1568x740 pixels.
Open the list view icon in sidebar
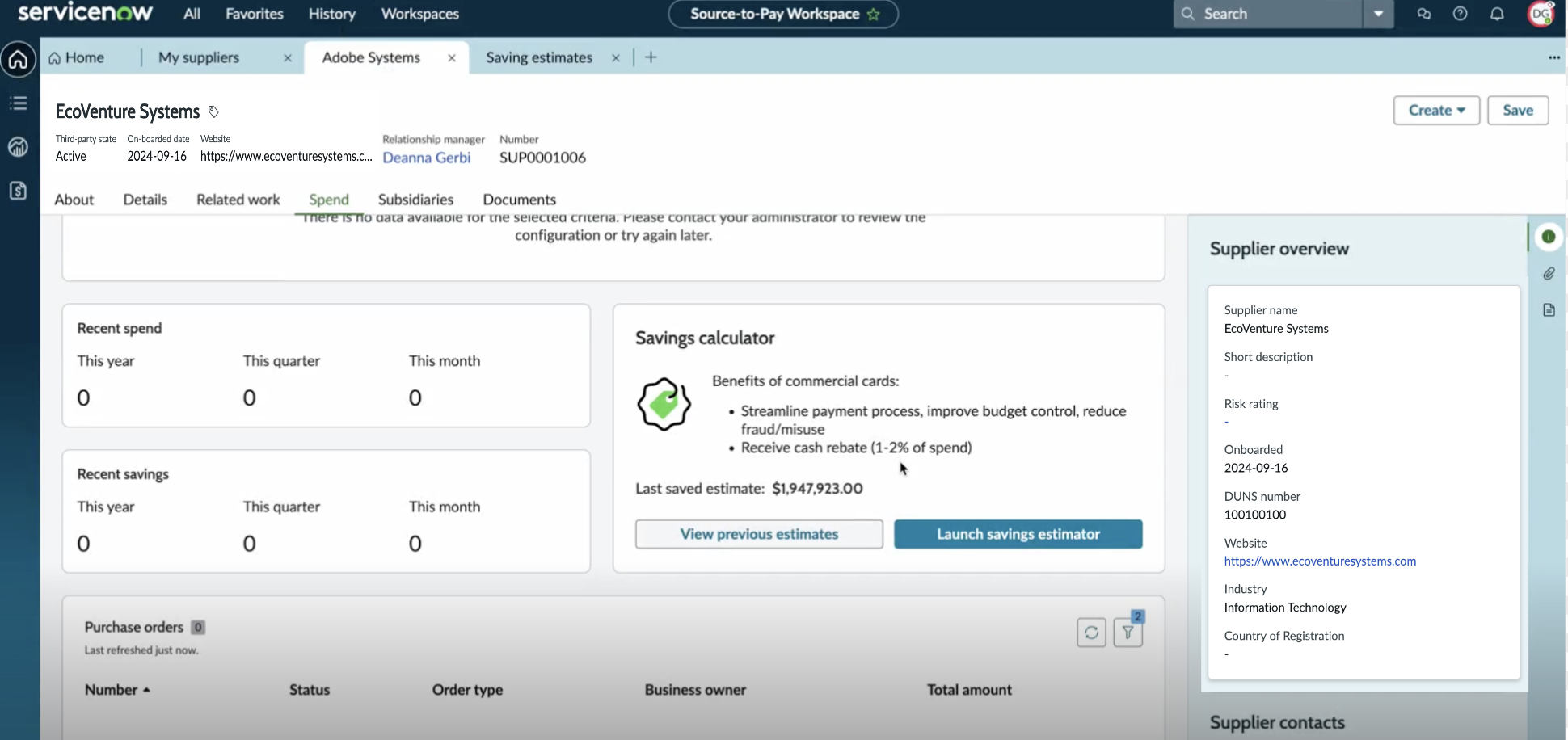point(19,103)
